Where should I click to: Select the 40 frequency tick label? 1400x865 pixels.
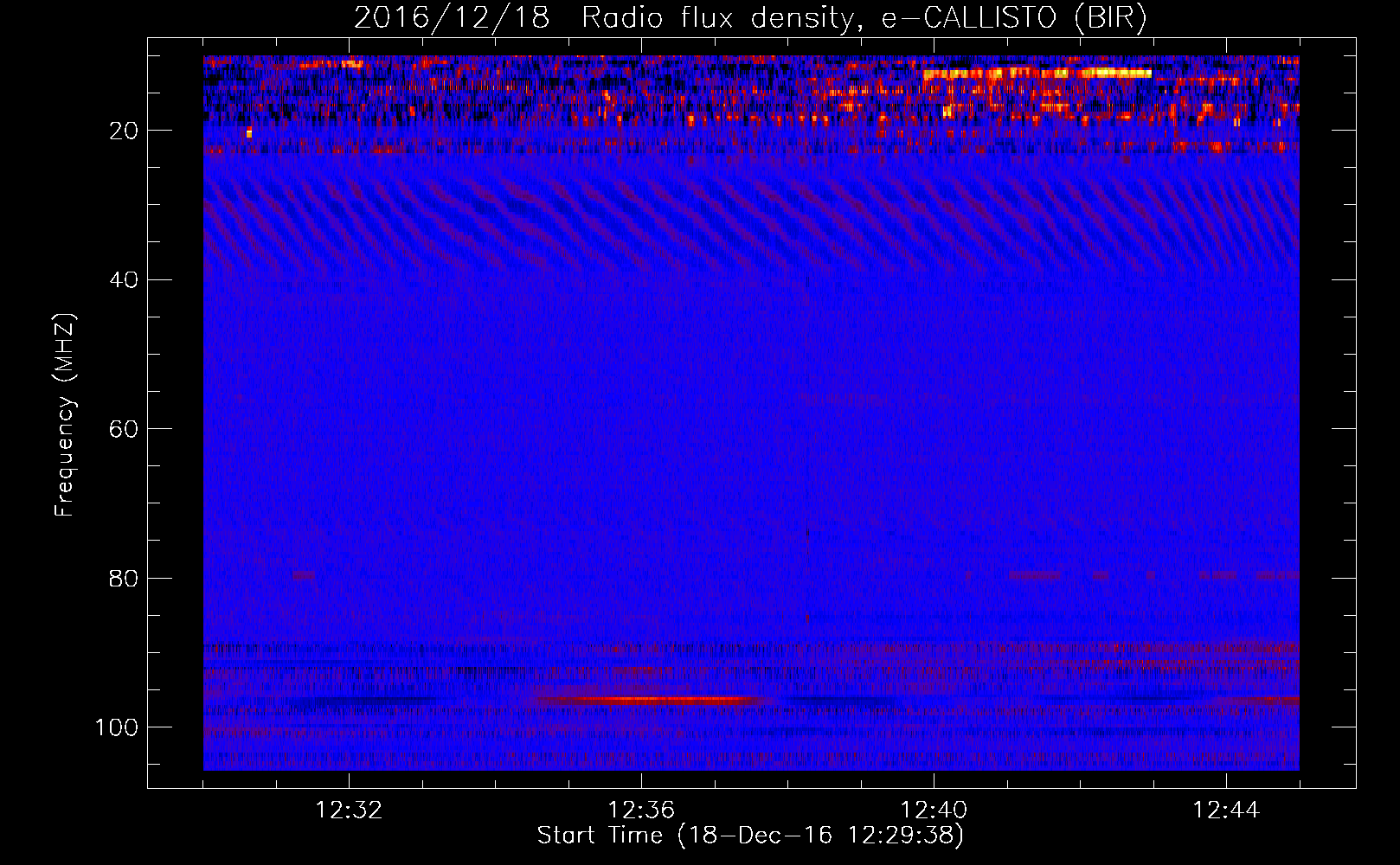(x=125, y=279)
